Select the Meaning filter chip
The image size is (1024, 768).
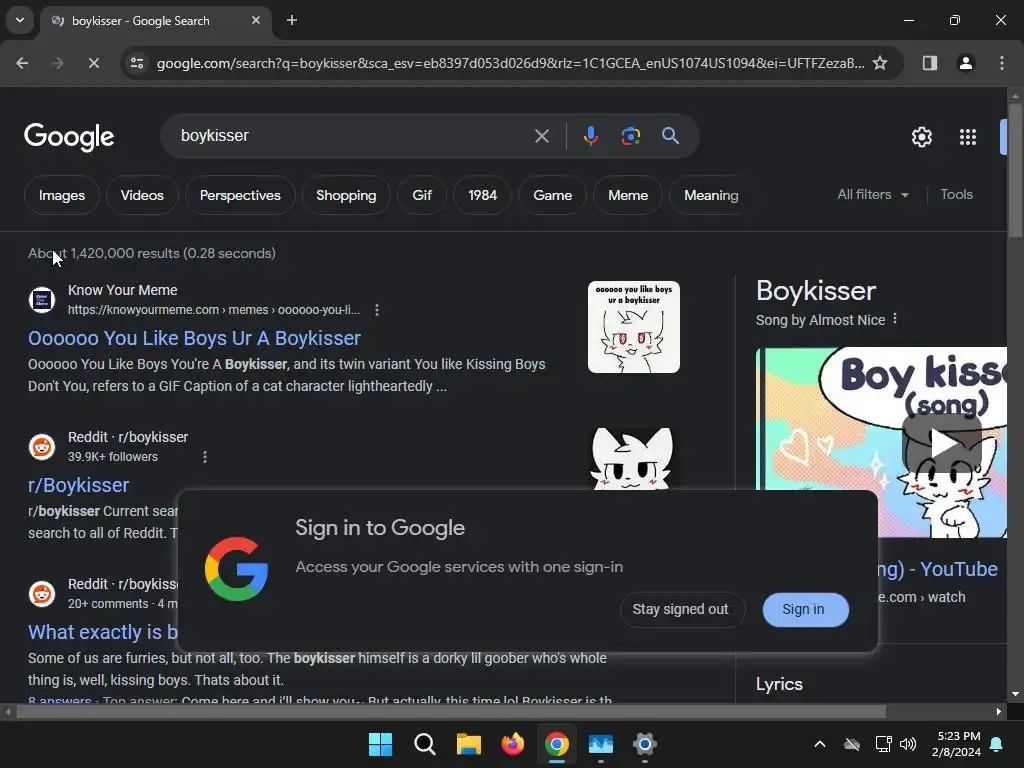pos(711,195)
